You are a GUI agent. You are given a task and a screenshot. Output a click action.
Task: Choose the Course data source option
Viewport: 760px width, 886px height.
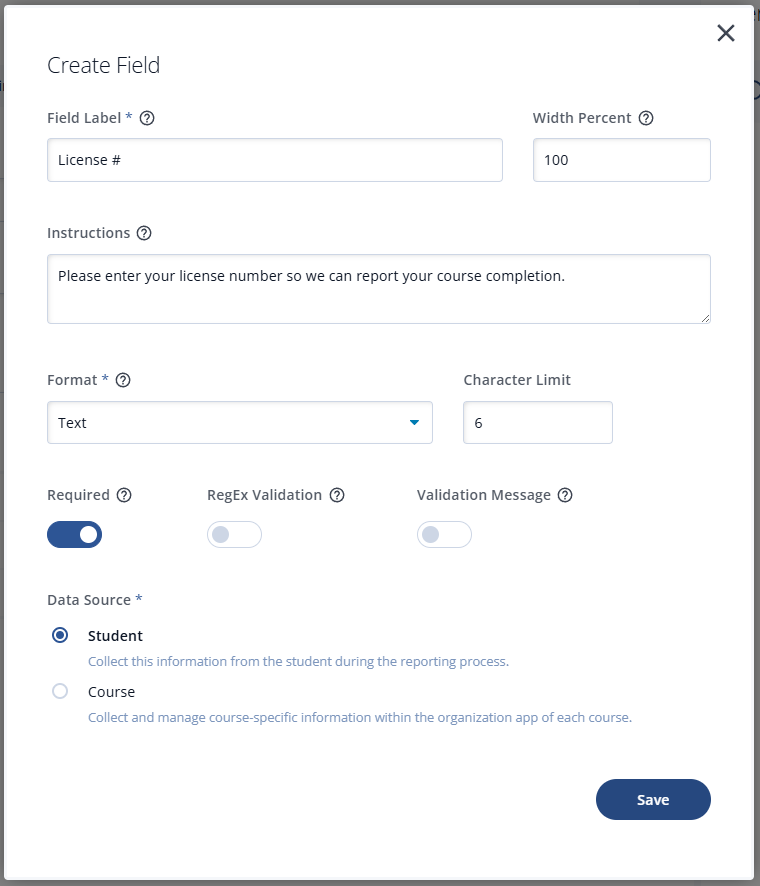click(x=60, y=691)
